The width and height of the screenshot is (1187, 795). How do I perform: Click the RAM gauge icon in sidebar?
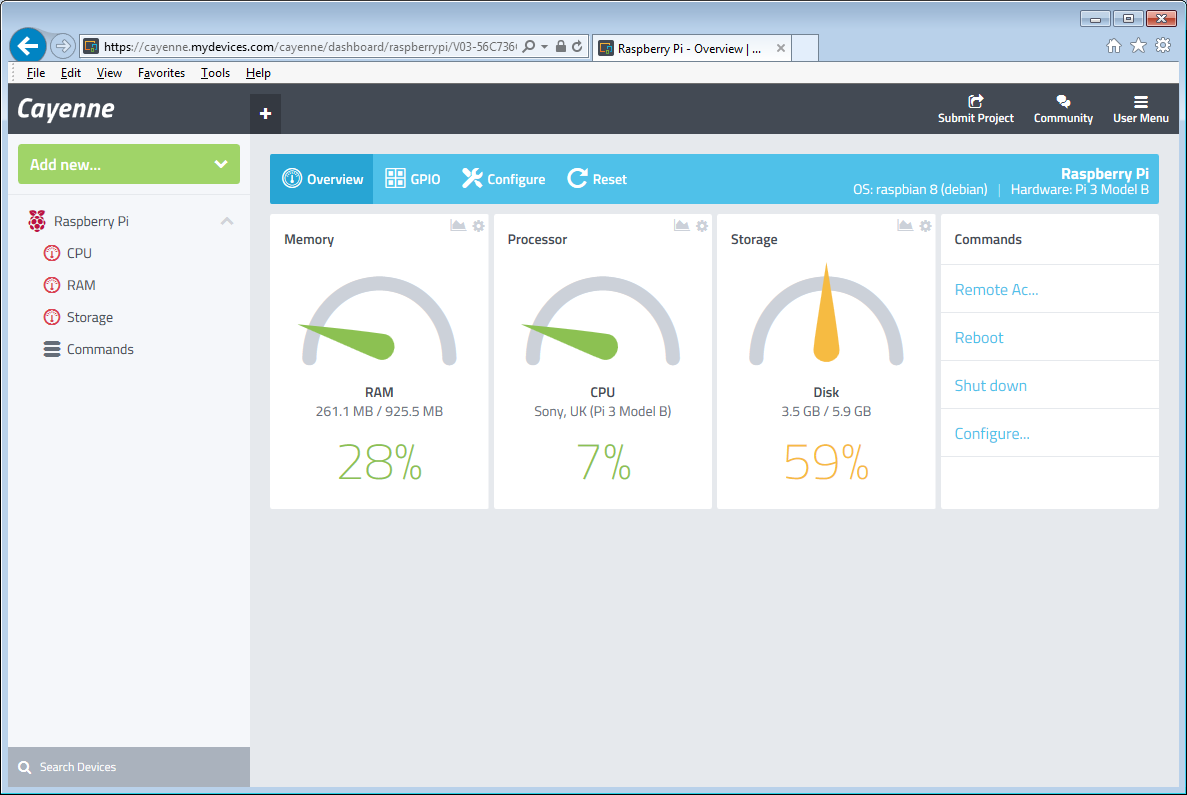tap(51, 285)
